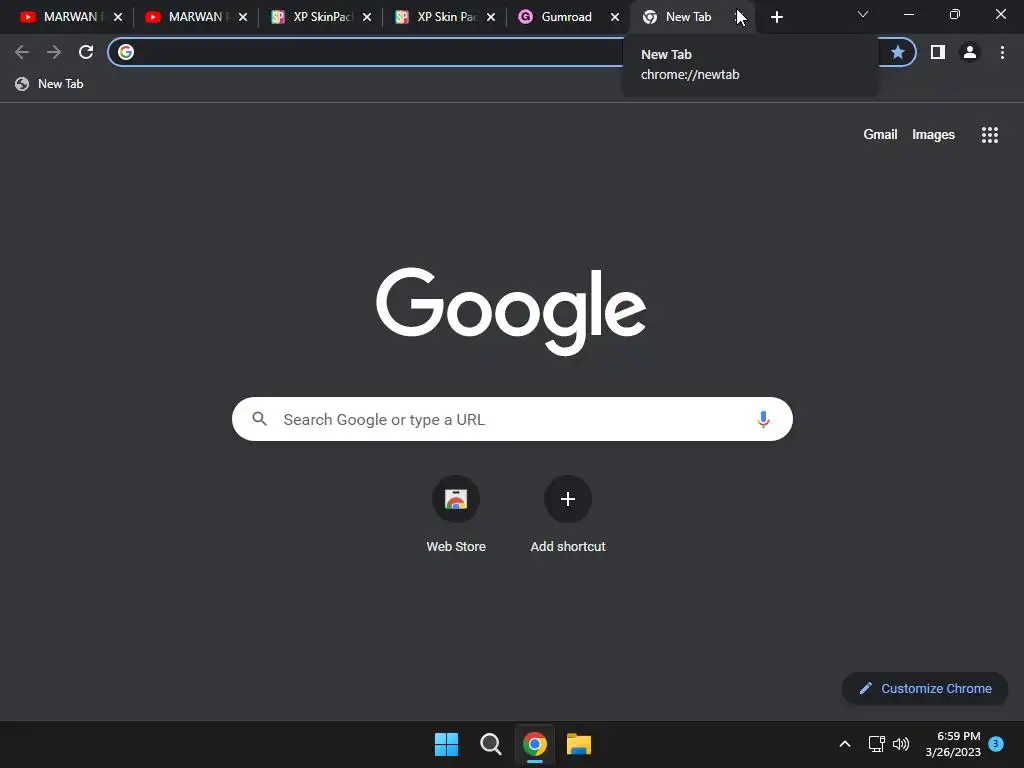The width and height of the screenshot is (1024, 768).
Task: Close the XP SkinPack tab
Action: (x=367, y=18)
